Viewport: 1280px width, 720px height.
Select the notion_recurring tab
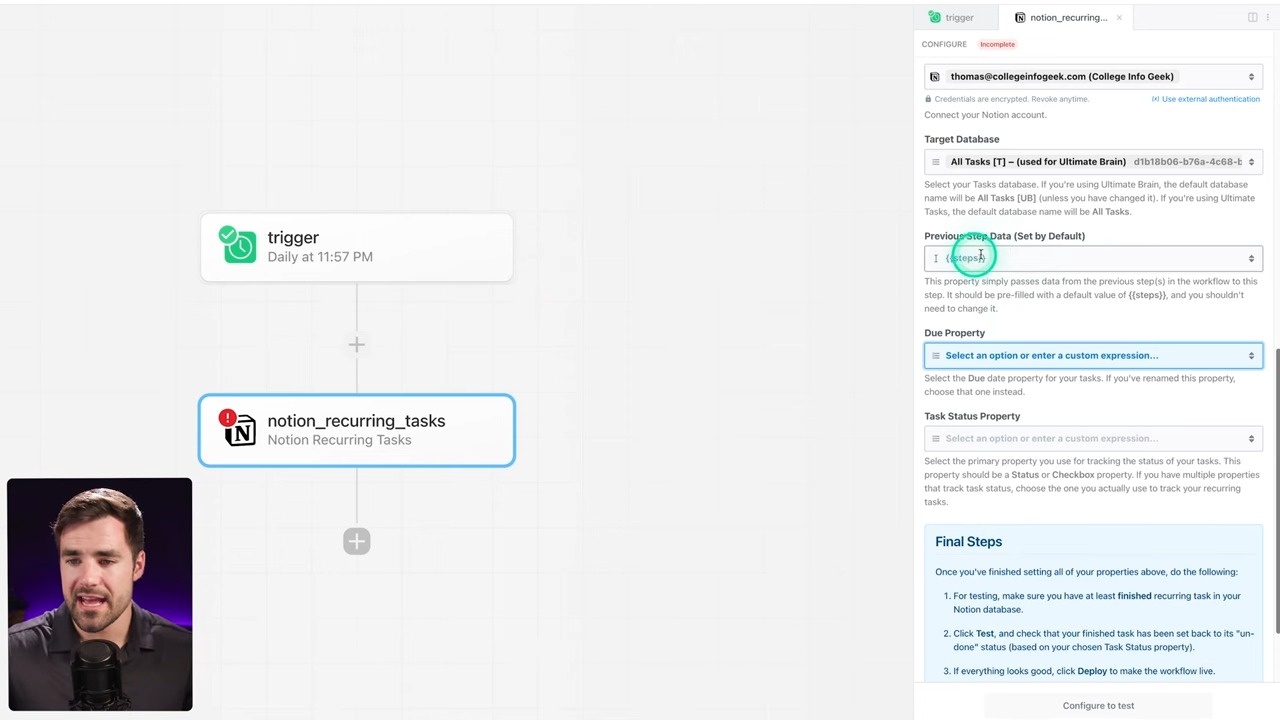tap(1061, 17)
